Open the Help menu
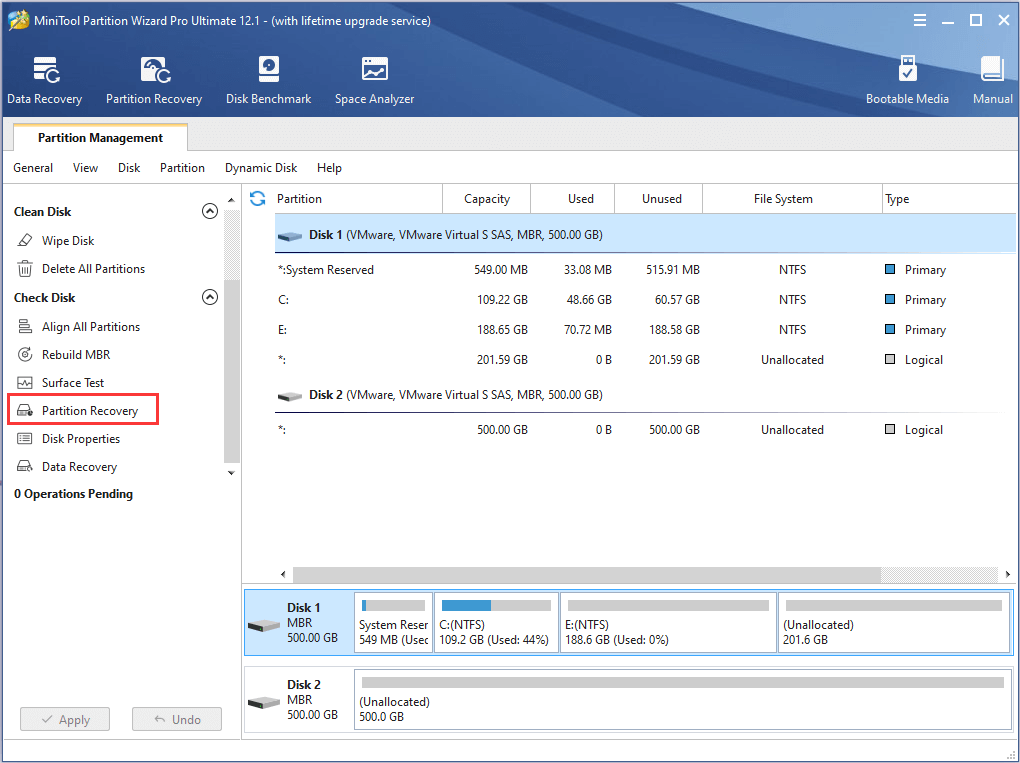This screenshot has height=763, width=1020. click(x=329, y=168)
